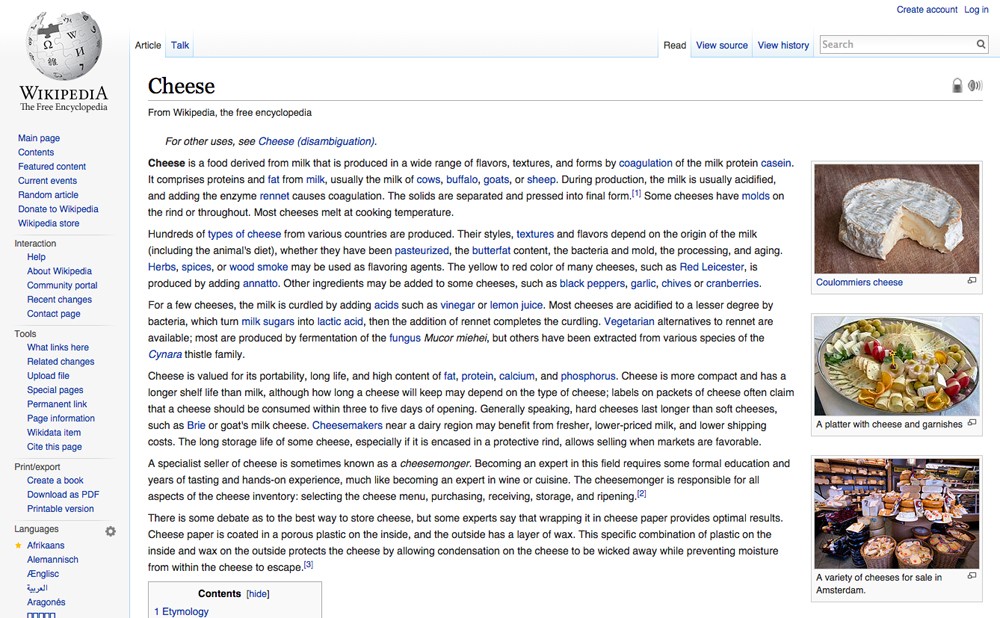Open What links here tool
This screenshot has width=1000, height=618.
57,347
